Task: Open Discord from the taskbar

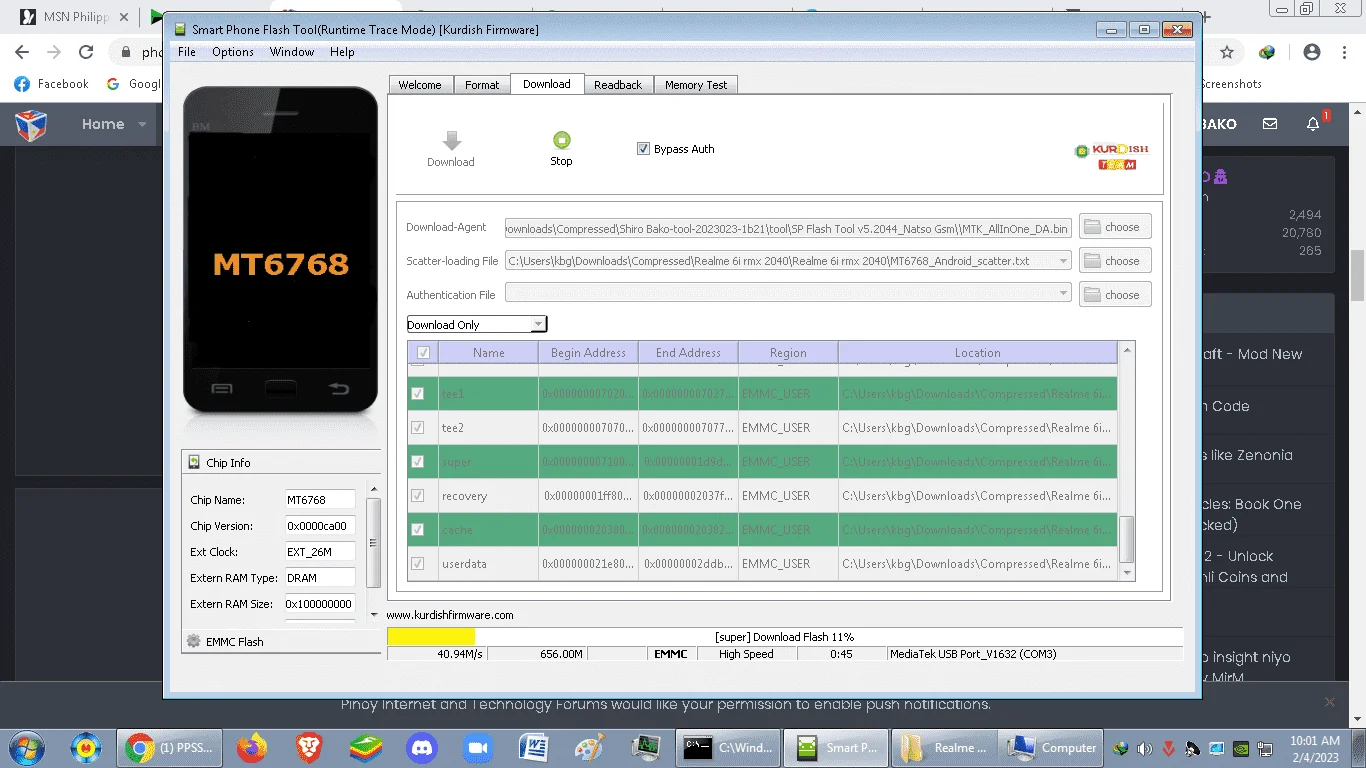Action: [422, 747]
